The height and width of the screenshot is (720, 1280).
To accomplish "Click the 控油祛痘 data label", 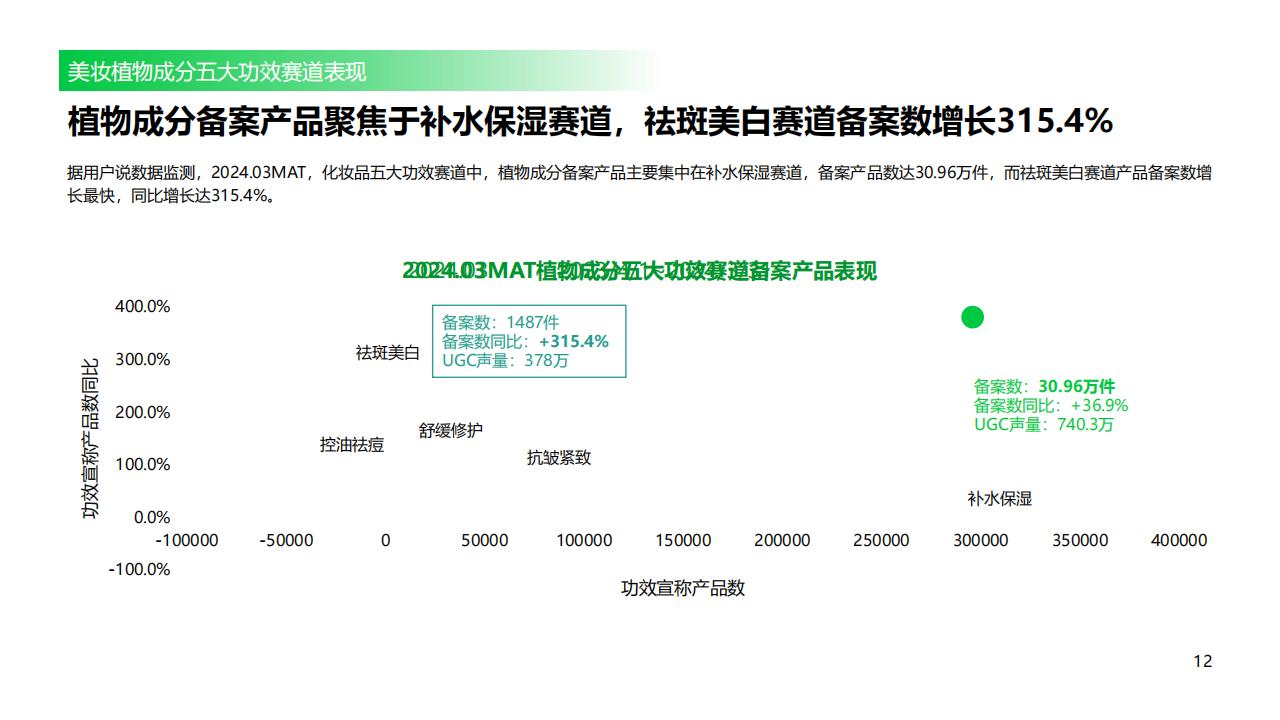I will pyautogui.click(x=352, y=445).
